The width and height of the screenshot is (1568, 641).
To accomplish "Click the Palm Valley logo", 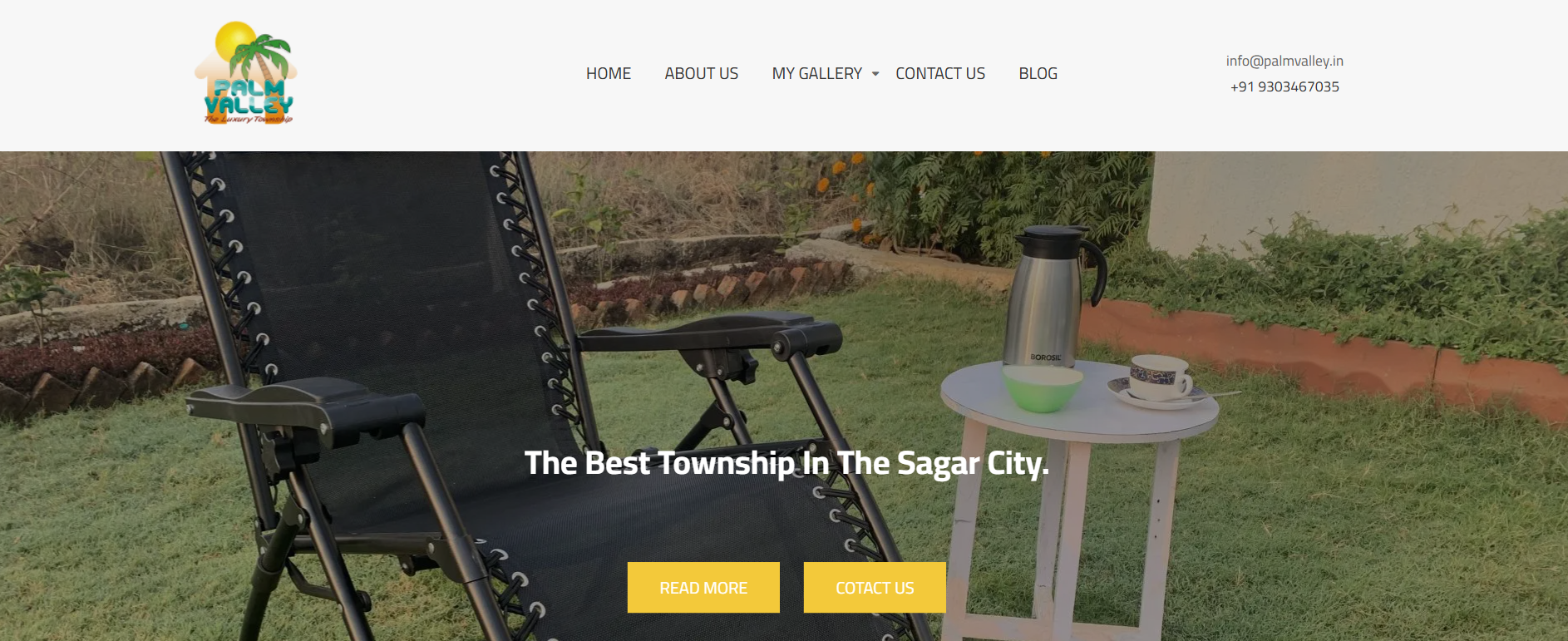I will (245, 73).
